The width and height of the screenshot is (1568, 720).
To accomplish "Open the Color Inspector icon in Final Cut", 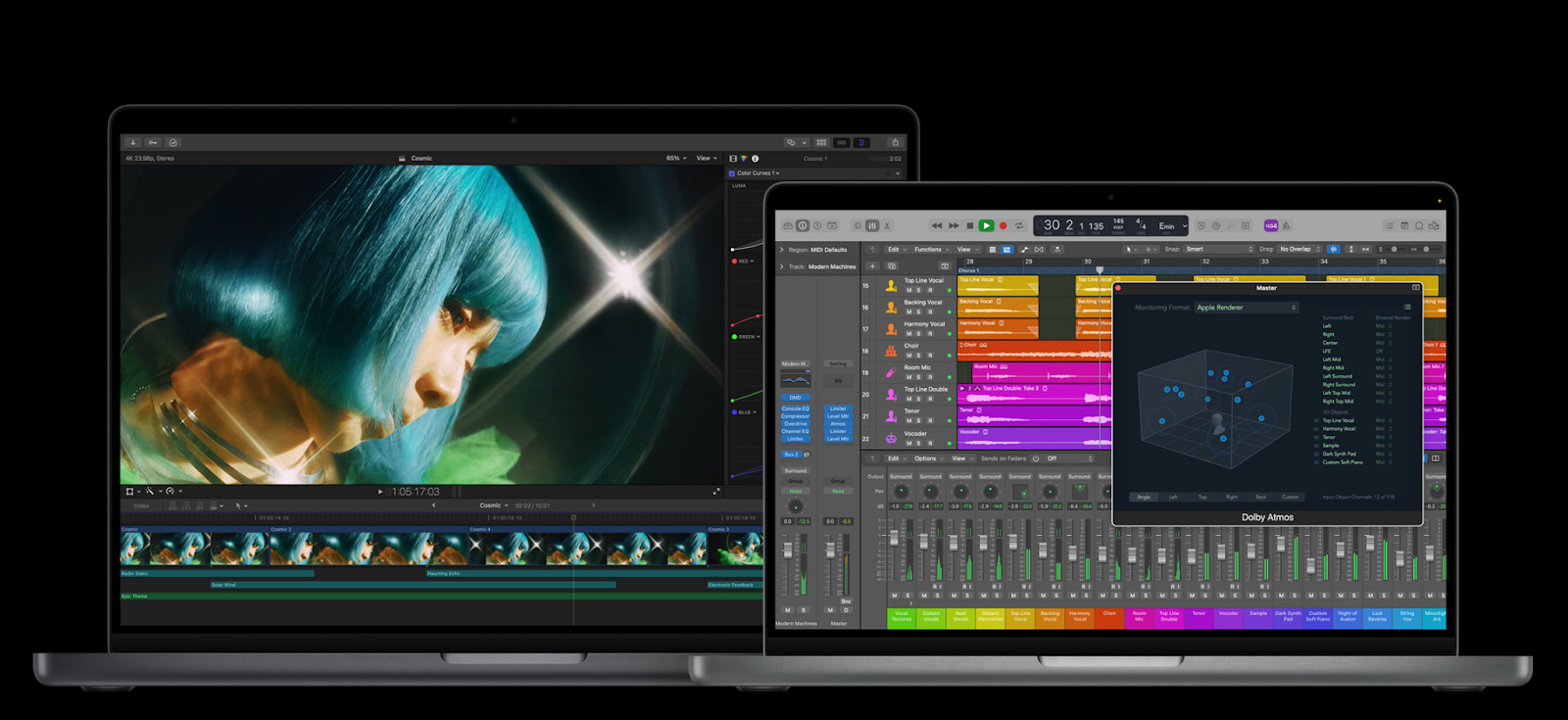I will (x=744, y=158).
